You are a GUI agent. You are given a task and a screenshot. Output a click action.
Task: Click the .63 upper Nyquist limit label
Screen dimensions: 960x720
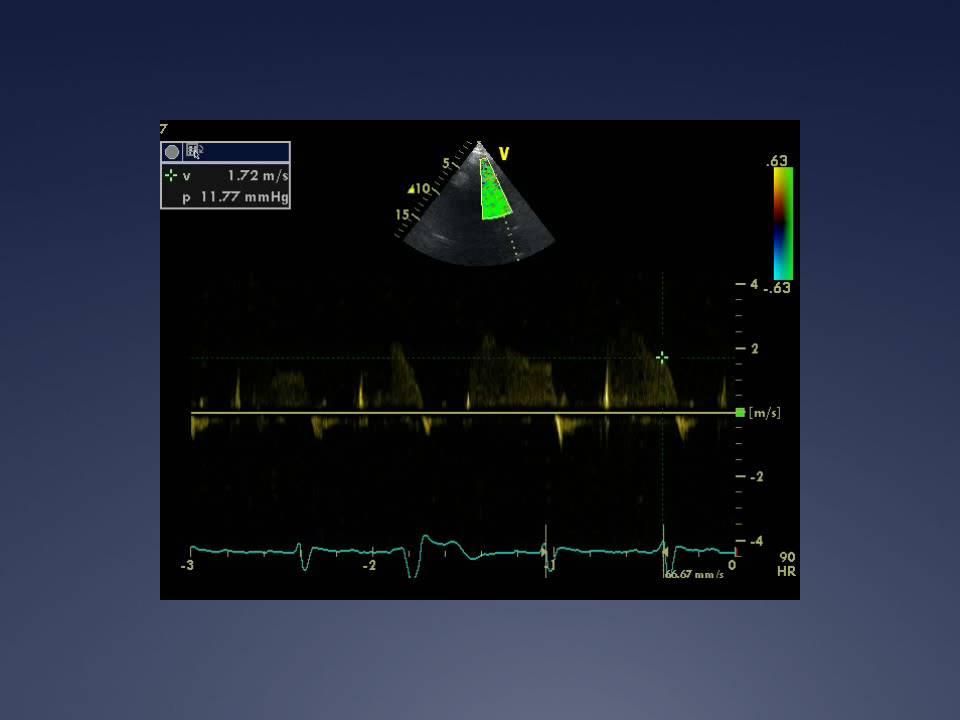[777, 160]
